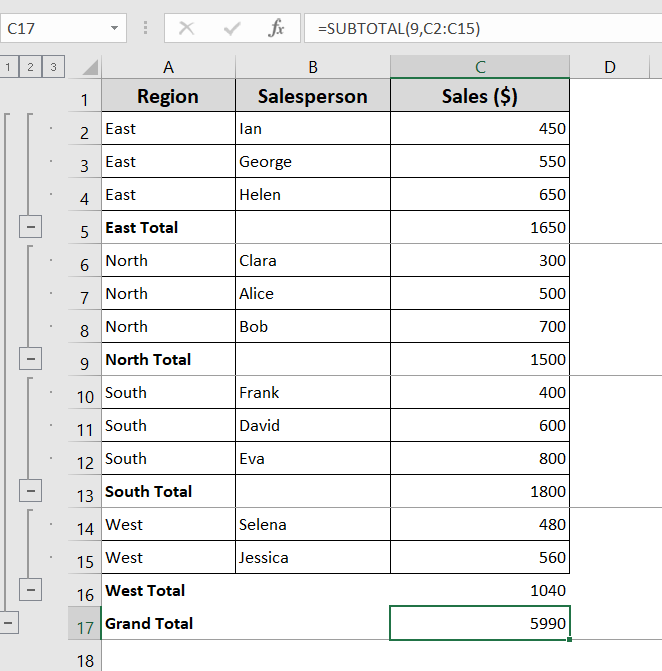Click the sales value 560
Viewport: 662px width, 671px height.
pyautogui.click(x=480, y=557)
